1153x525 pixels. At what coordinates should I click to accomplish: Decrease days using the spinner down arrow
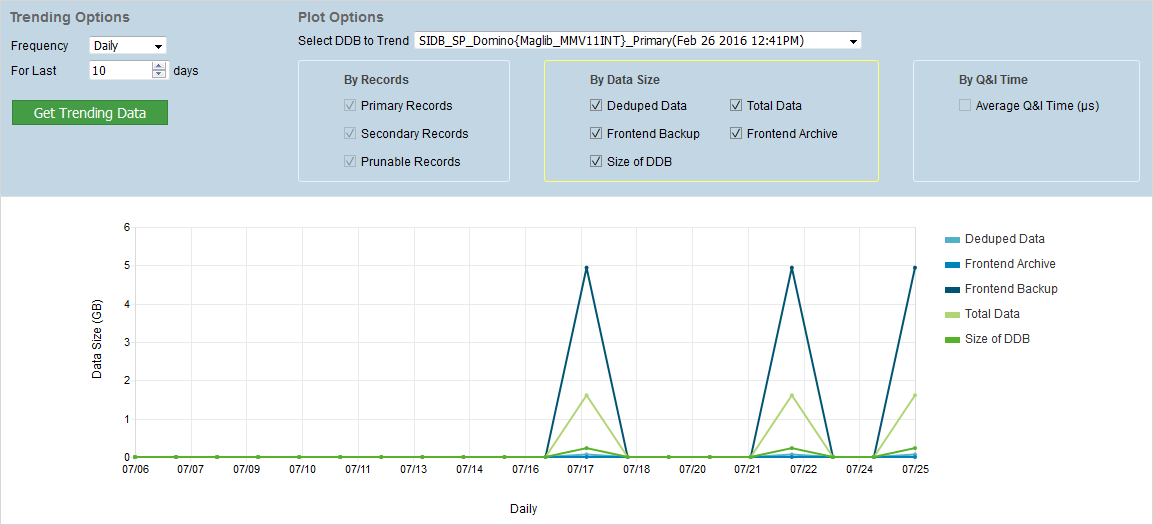[x=159, y=75]
